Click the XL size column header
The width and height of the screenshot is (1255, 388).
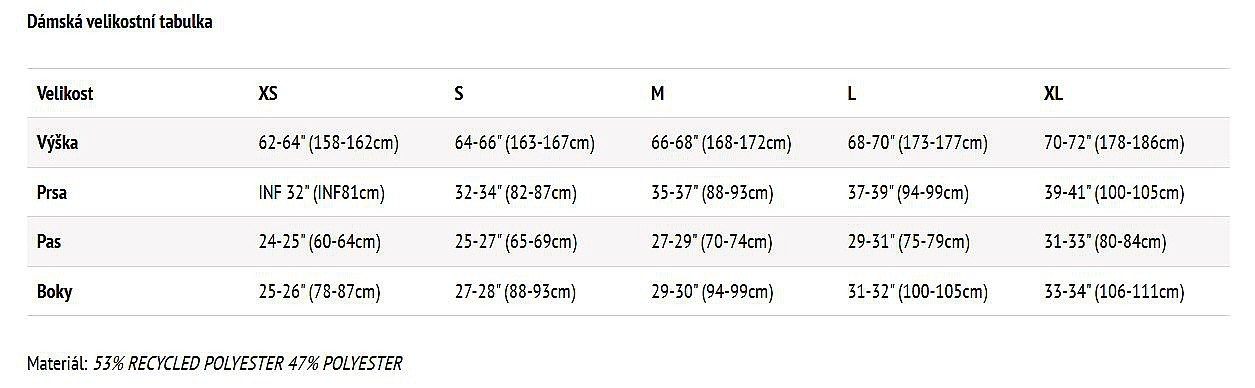pos(1053,93)
